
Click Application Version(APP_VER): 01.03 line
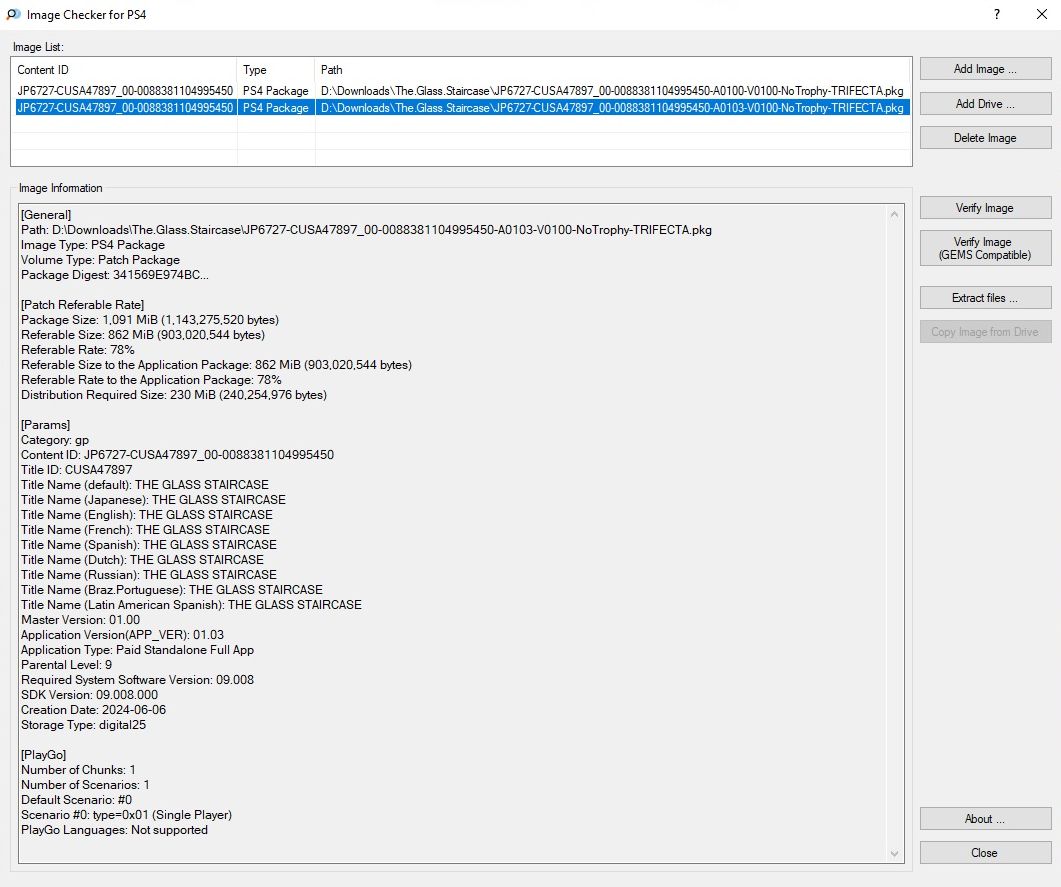pyautogui.click(x=122, y=635)
